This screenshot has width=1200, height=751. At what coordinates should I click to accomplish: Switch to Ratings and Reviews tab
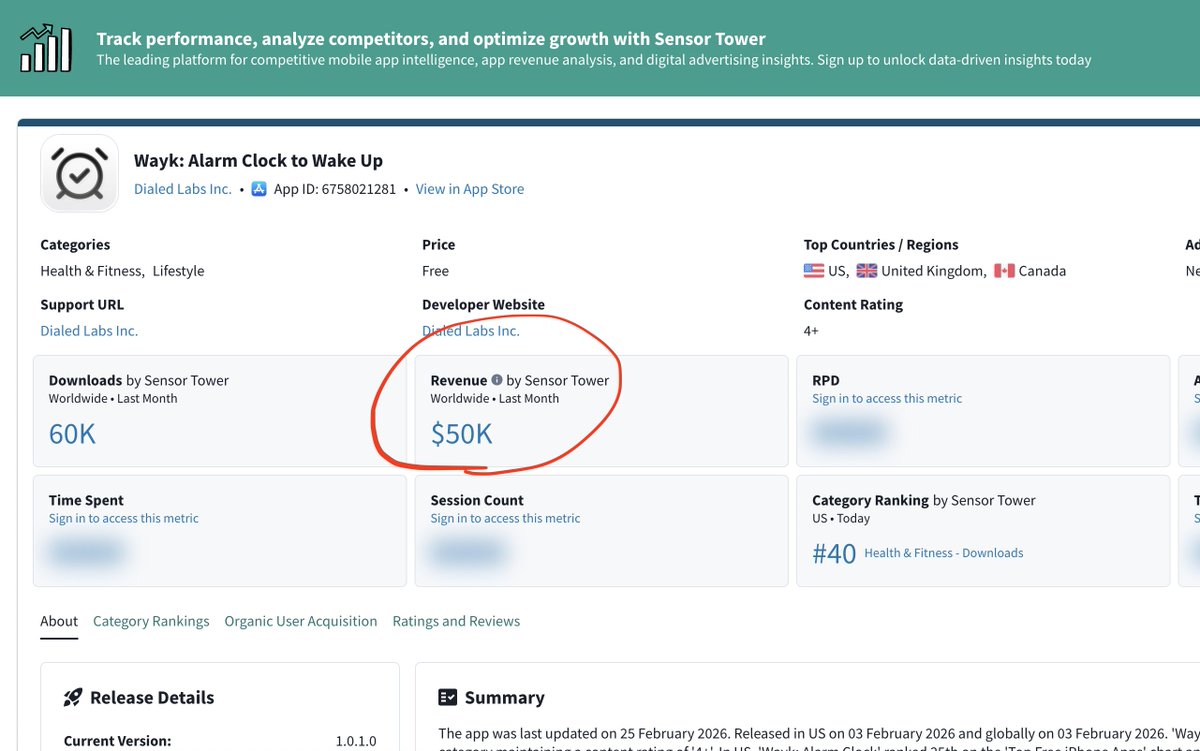(x=456, y=621)
